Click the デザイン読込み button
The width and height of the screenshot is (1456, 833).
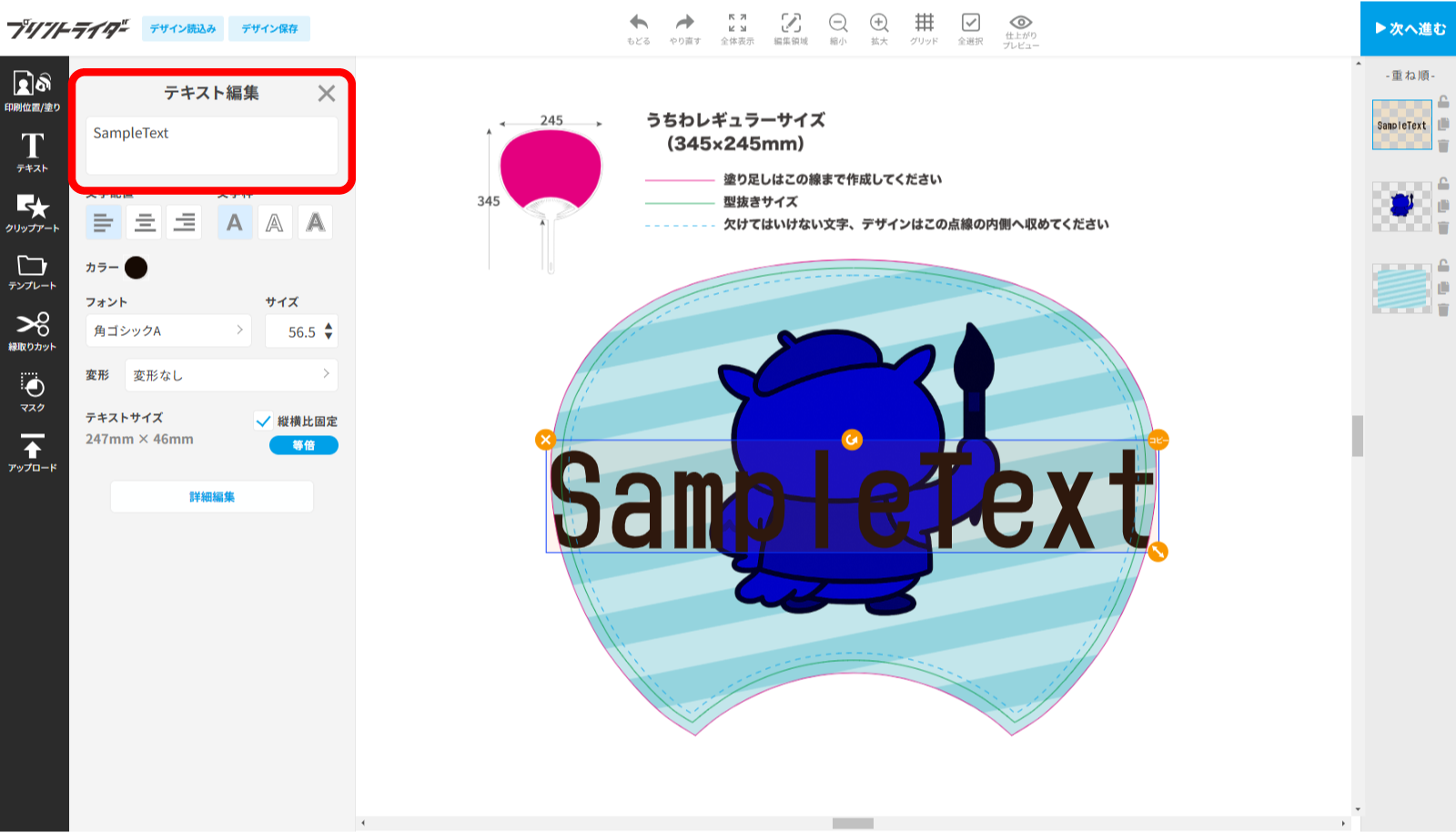pos(183,29)
